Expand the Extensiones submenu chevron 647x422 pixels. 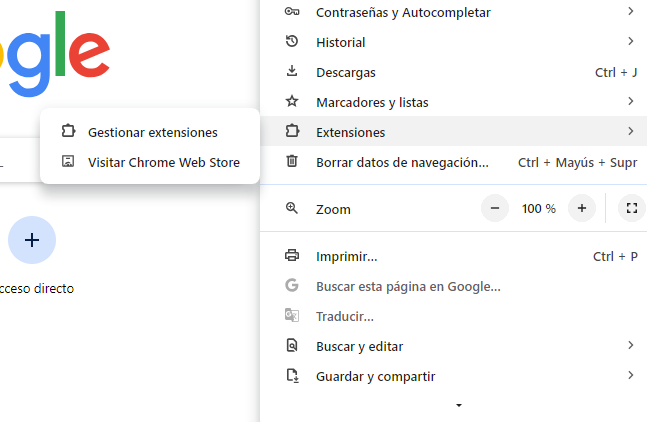pos(630,131)
